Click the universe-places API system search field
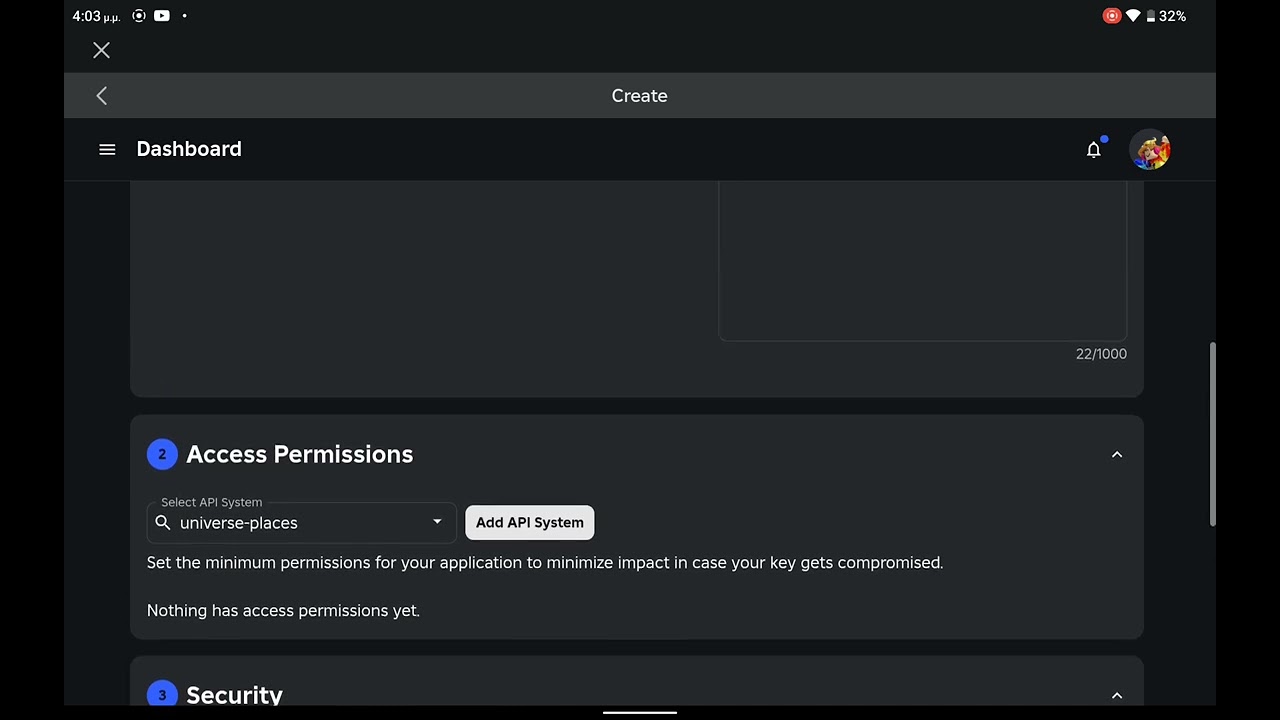Image resolution: width=1280 pixels, height=720 pixels. [x=301, y=523]
